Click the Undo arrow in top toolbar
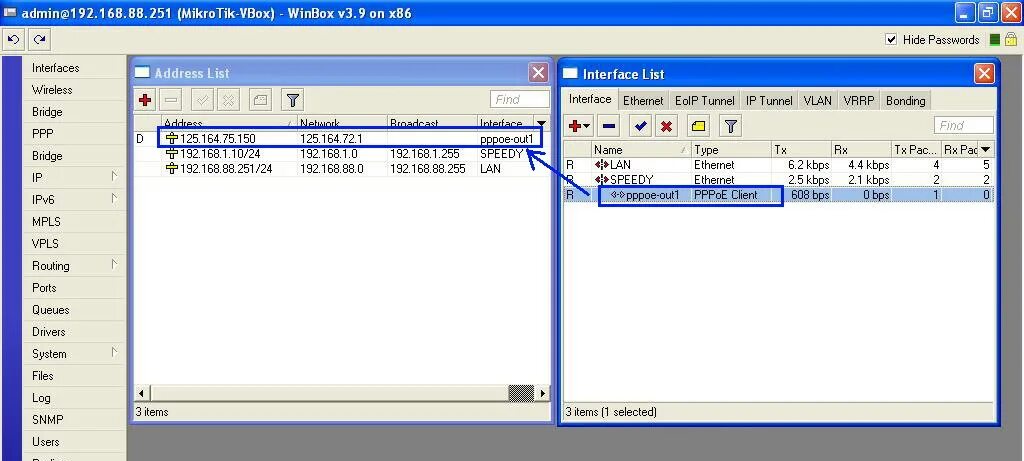 tap(13, 40)
